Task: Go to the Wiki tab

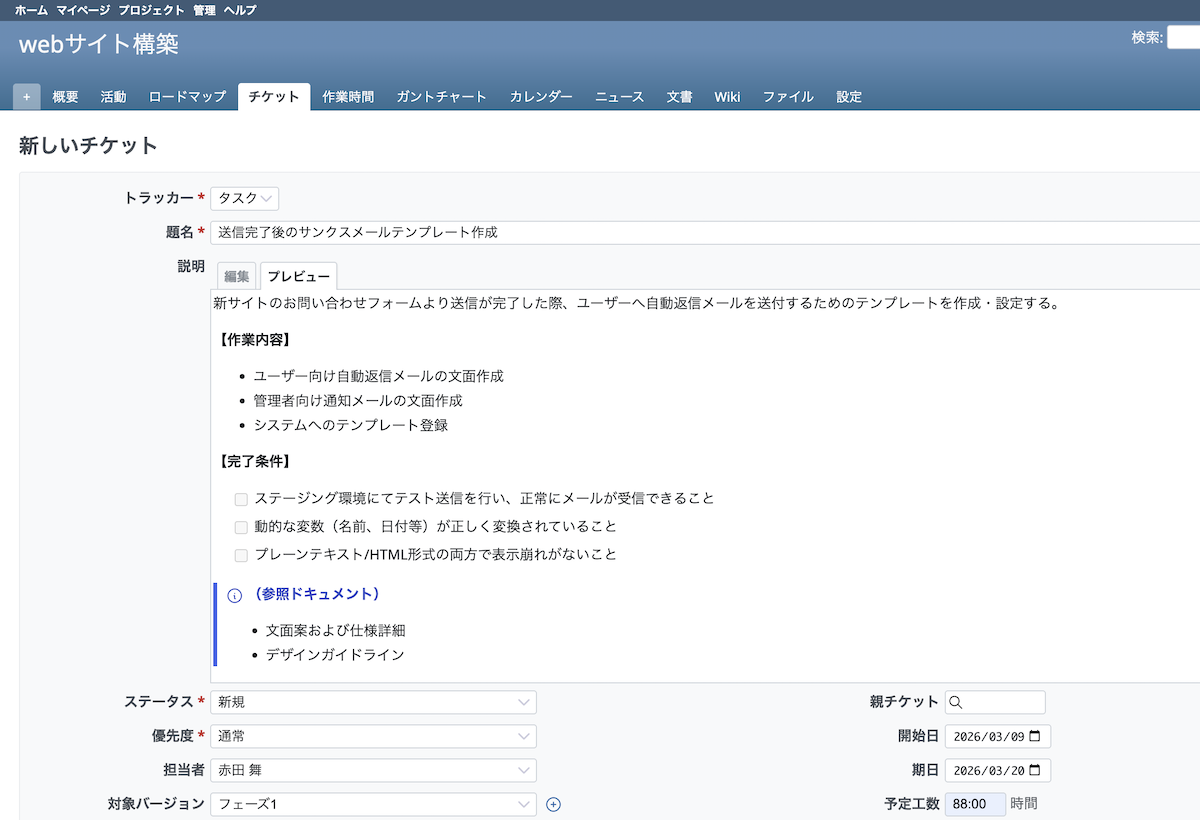Action: [x=727, y=97]
